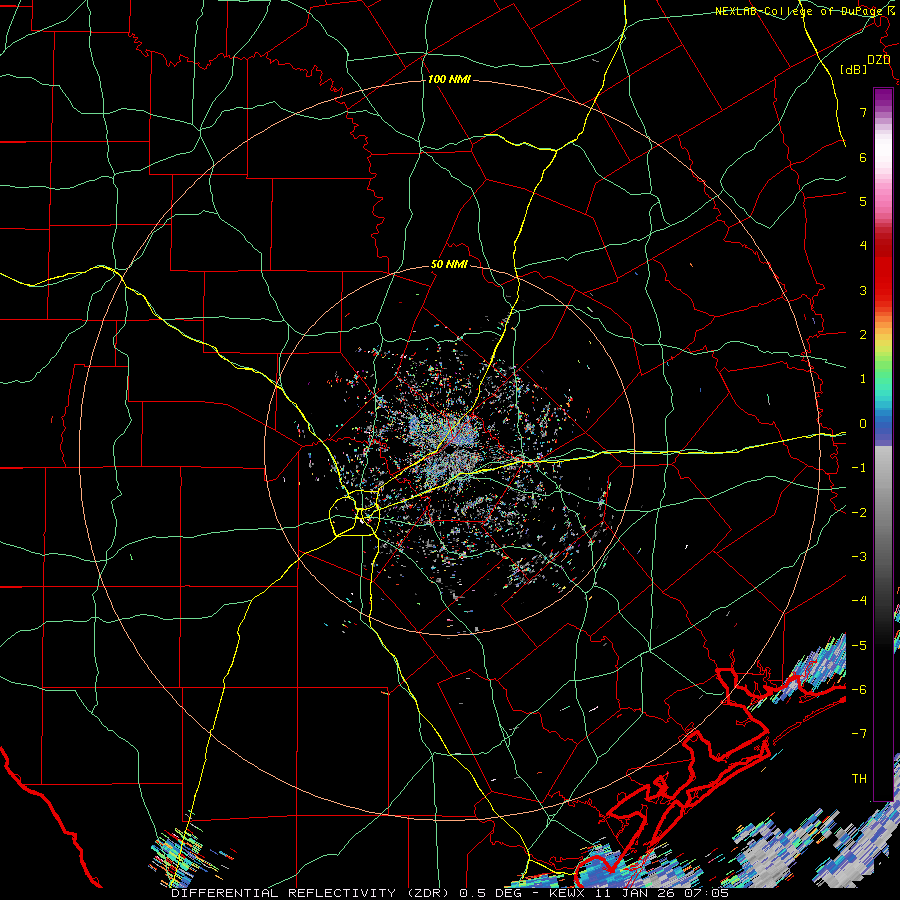900x900 pixels.
Task: Click the DIFFERENTIAL REFLECTIVITY (ZDR) caption text
Action: click(x=312, y=893)
